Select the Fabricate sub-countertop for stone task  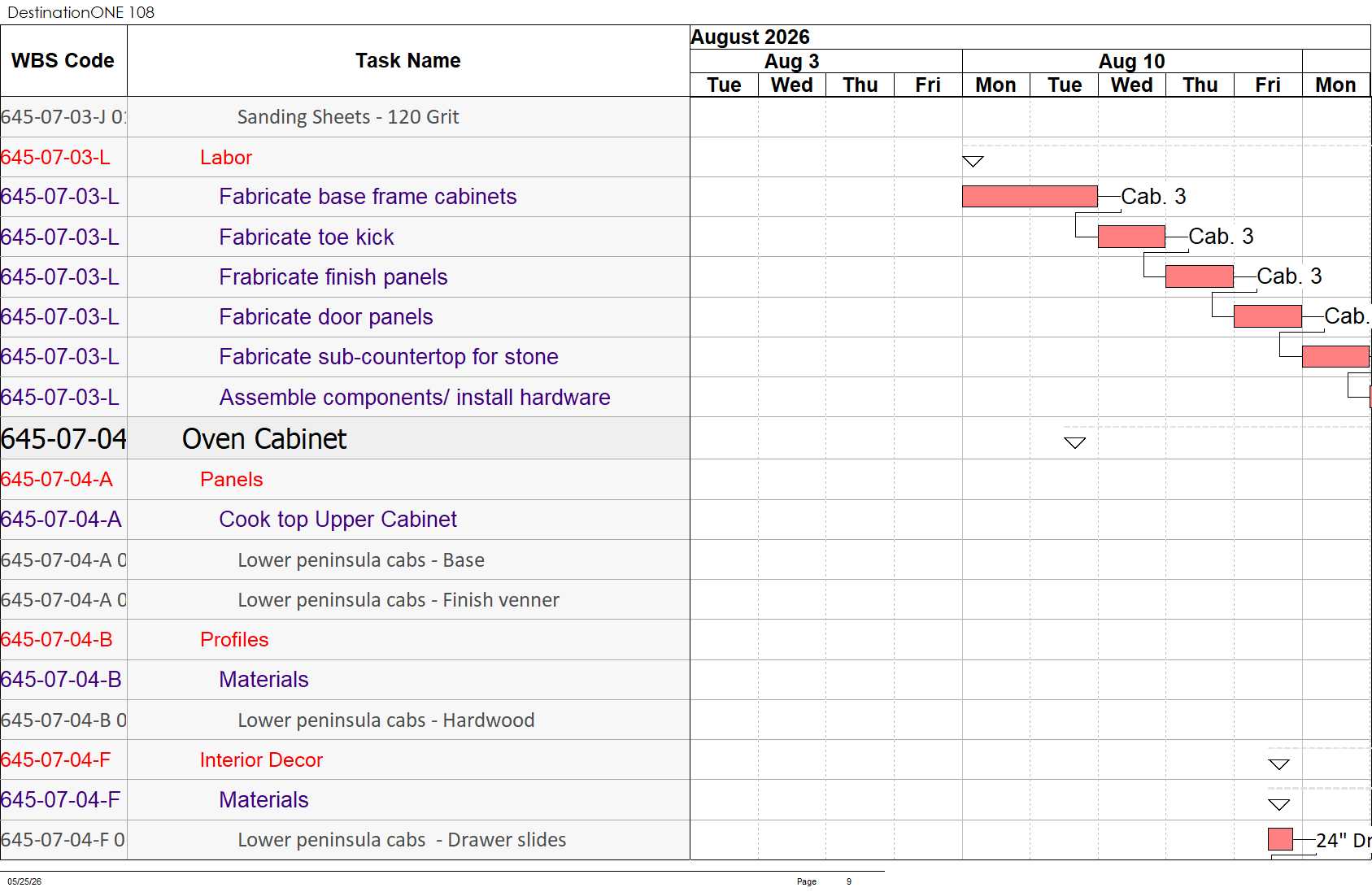tap(389, 356)
